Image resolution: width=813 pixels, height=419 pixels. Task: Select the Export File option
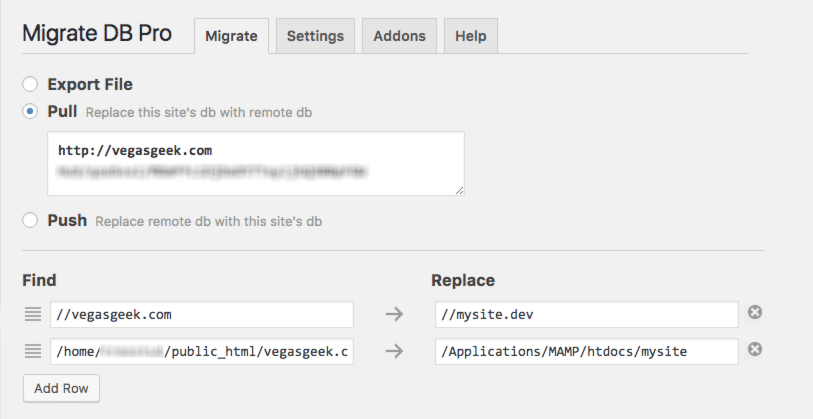coord(31,85)
